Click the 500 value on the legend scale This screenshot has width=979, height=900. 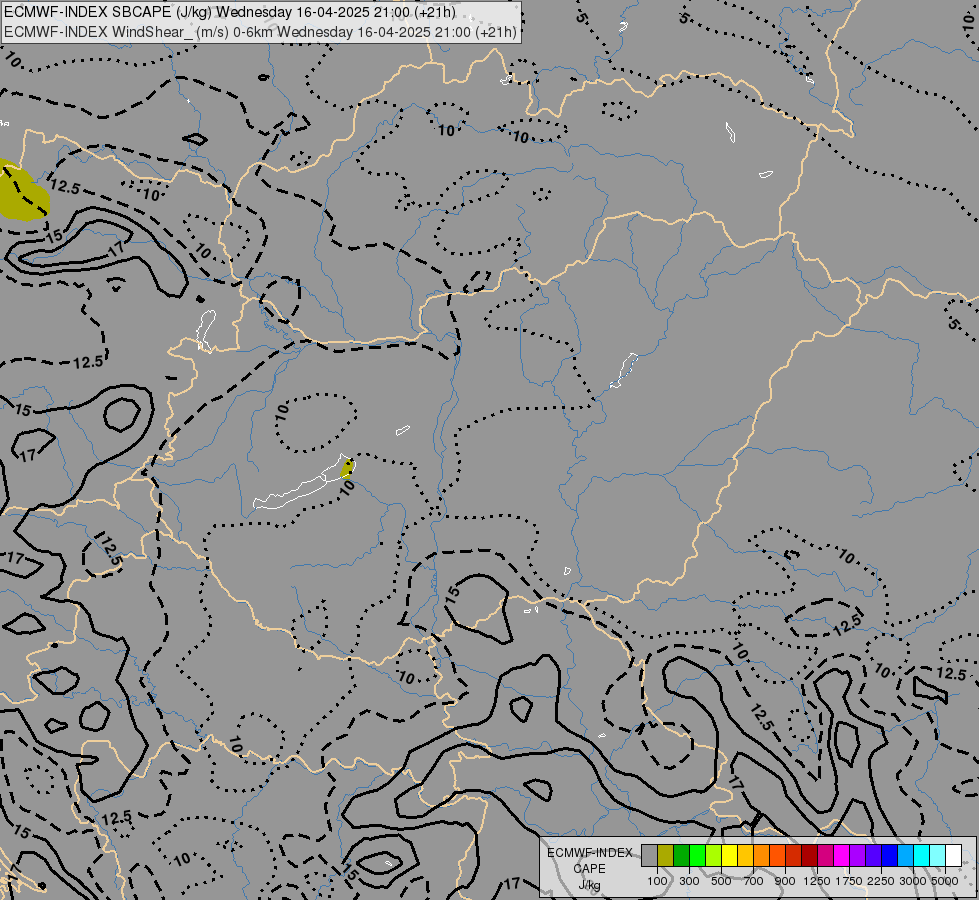point(721,881)
